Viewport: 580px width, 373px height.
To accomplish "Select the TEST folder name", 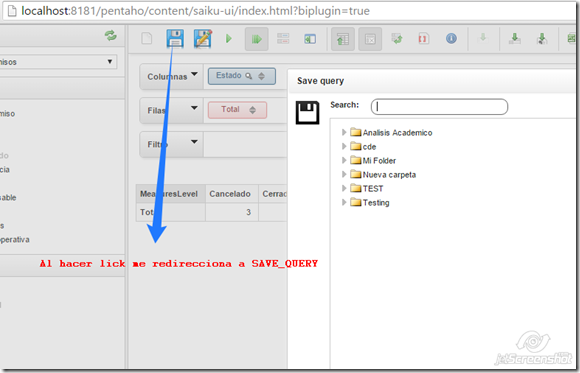I will point(373,189).
